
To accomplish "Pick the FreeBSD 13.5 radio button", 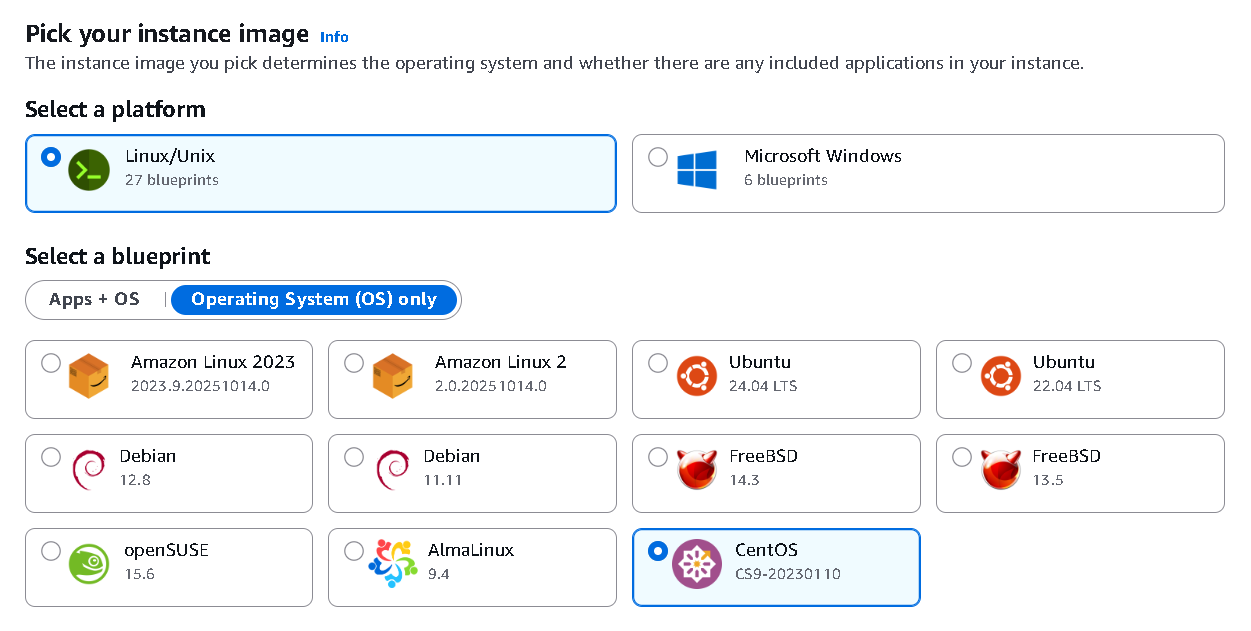I will 962,457.
